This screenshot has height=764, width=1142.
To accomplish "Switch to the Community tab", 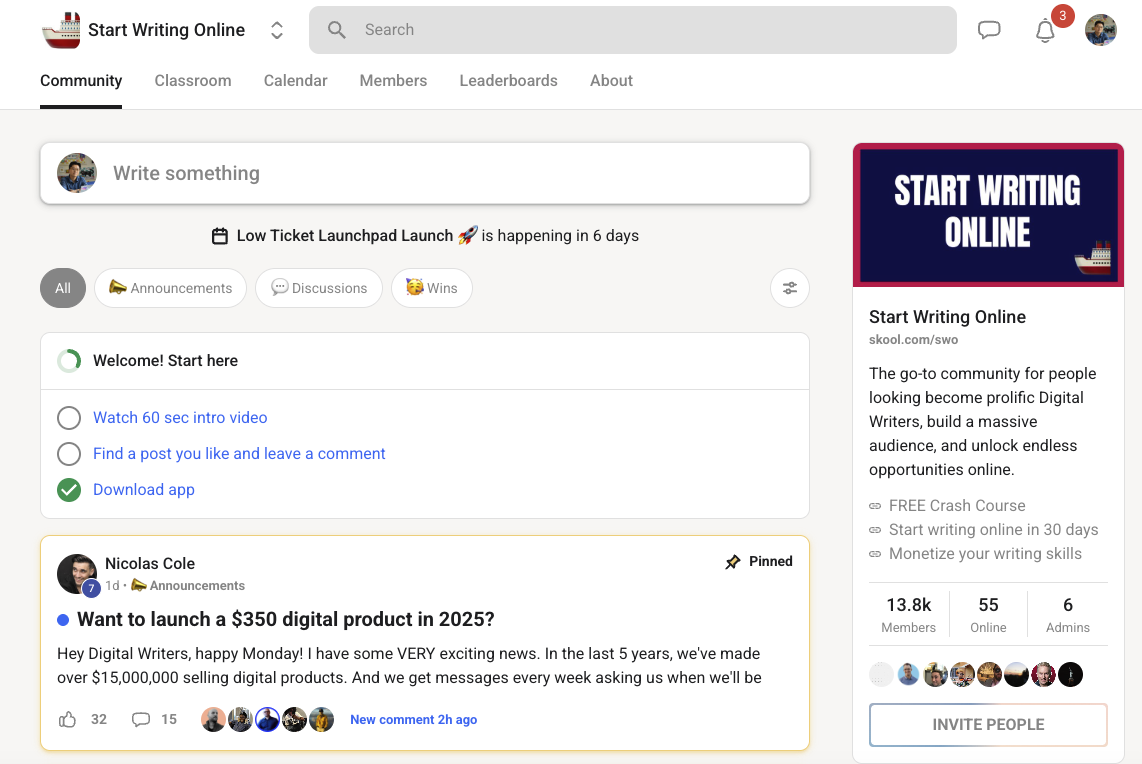I will (x=81, y=81).
